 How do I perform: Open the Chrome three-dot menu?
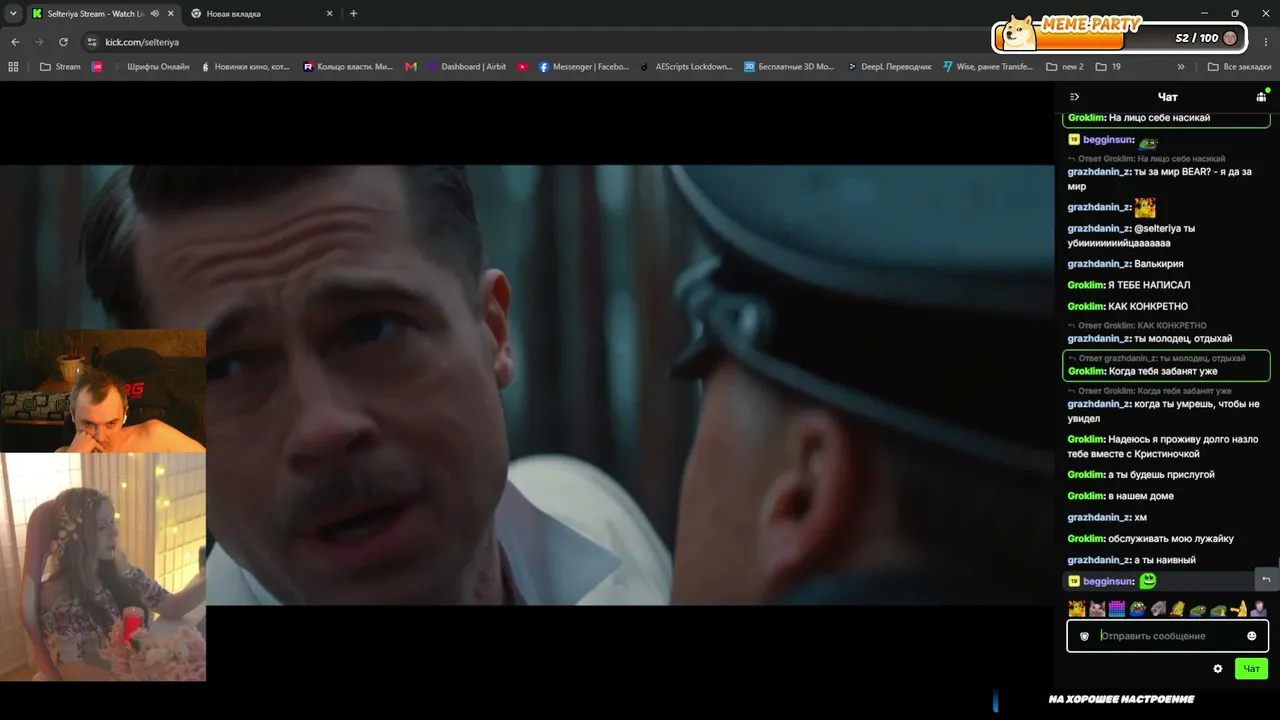[x=1267, y=42]
